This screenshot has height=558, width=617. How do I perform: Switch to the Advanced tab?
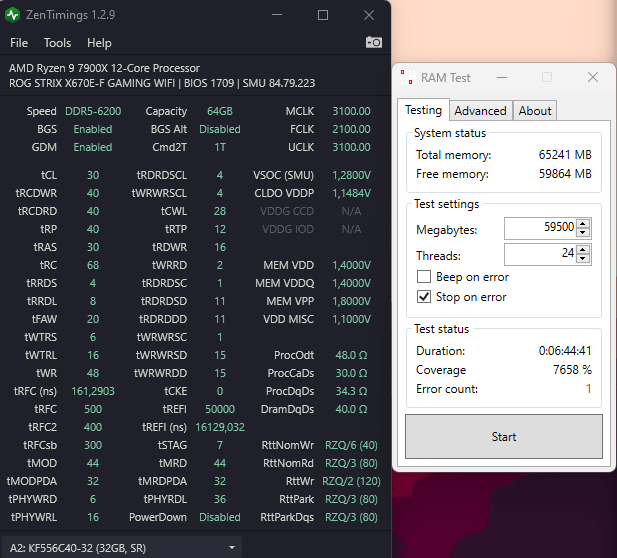480,111
